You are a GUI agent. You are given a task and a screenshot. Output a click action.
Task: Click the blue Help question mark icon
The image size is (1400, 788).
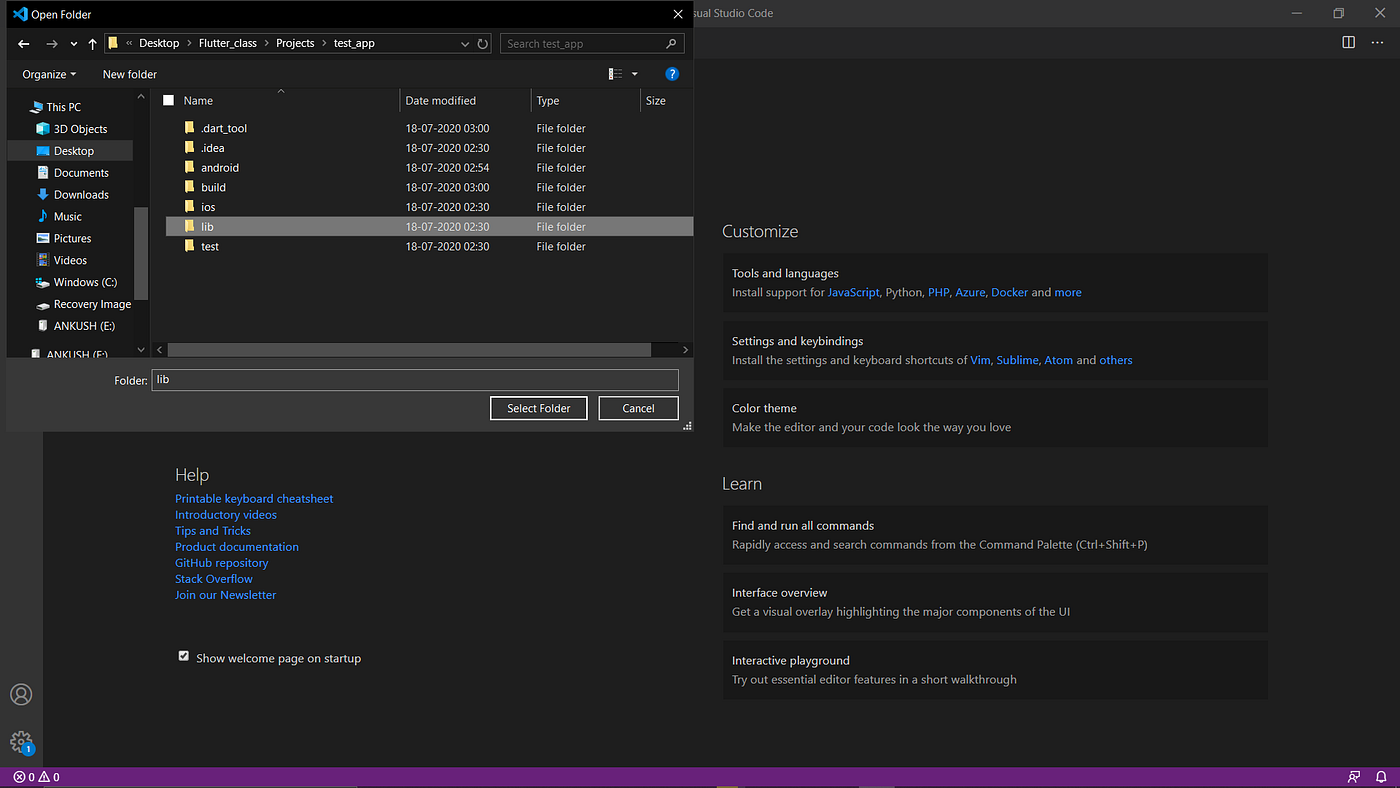(x=672, y=73)
